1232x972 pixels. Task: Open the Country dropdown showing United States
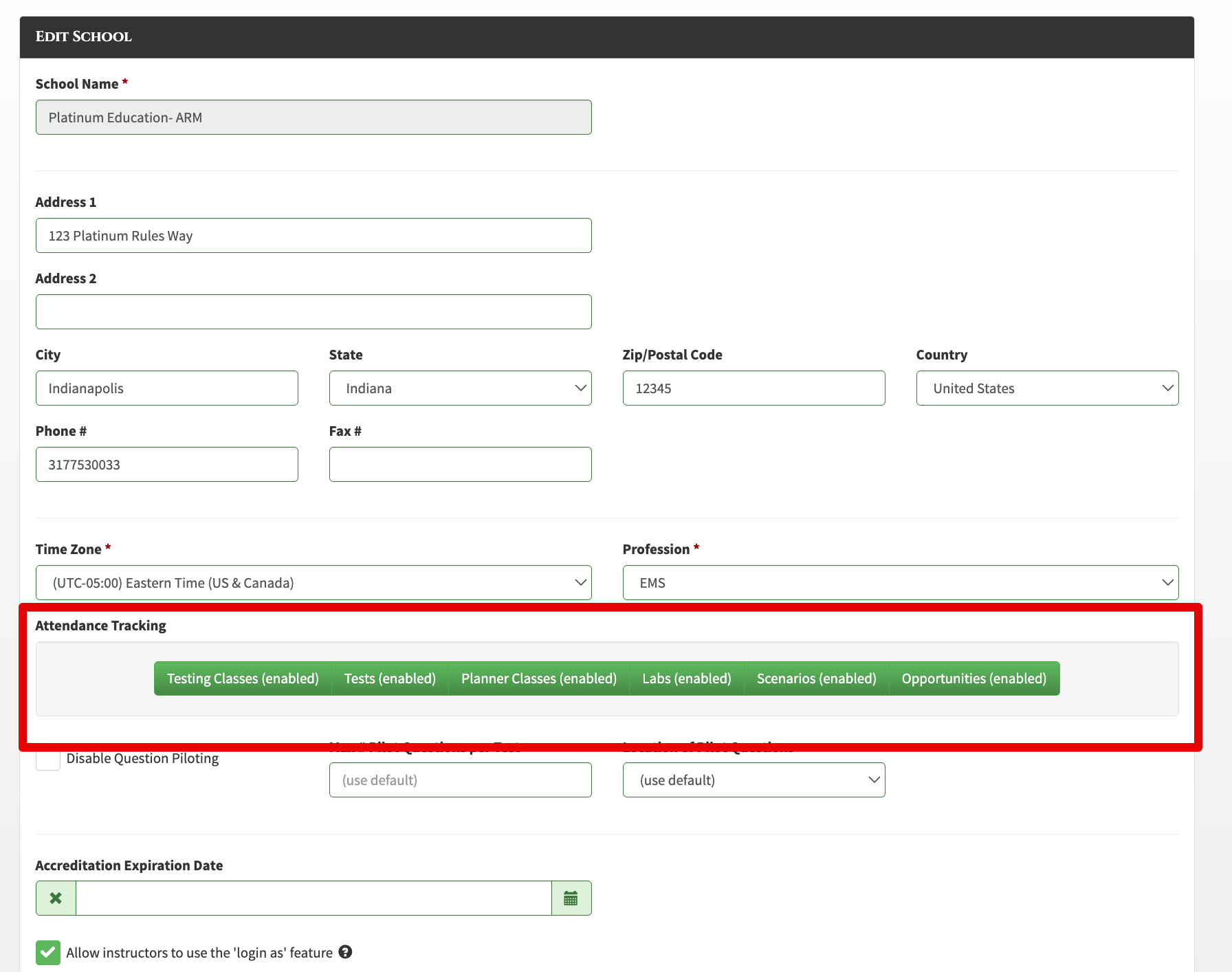(1048, 388)
